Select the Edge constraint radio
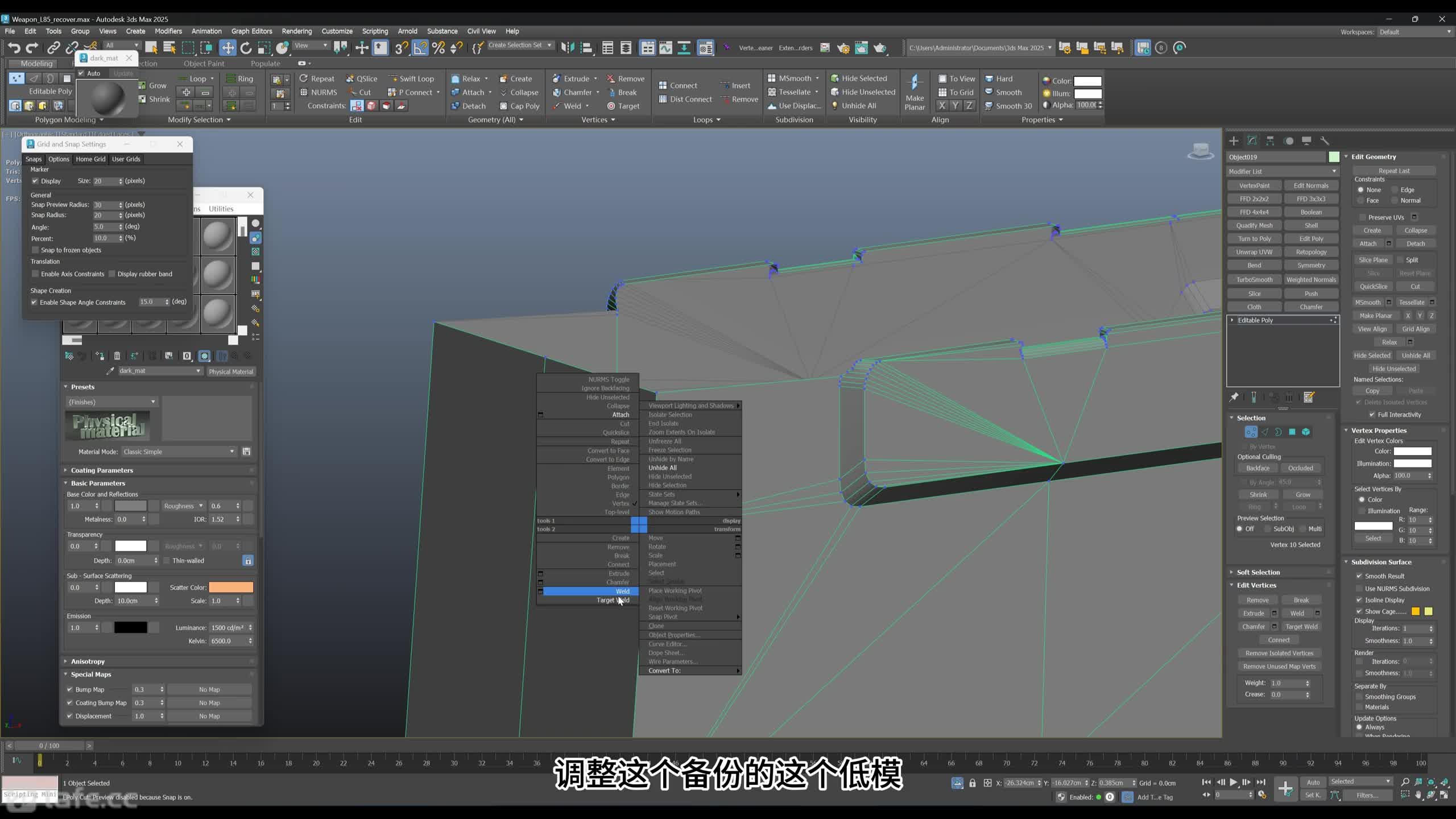1456x819 pixels. tap(1395, 190)
